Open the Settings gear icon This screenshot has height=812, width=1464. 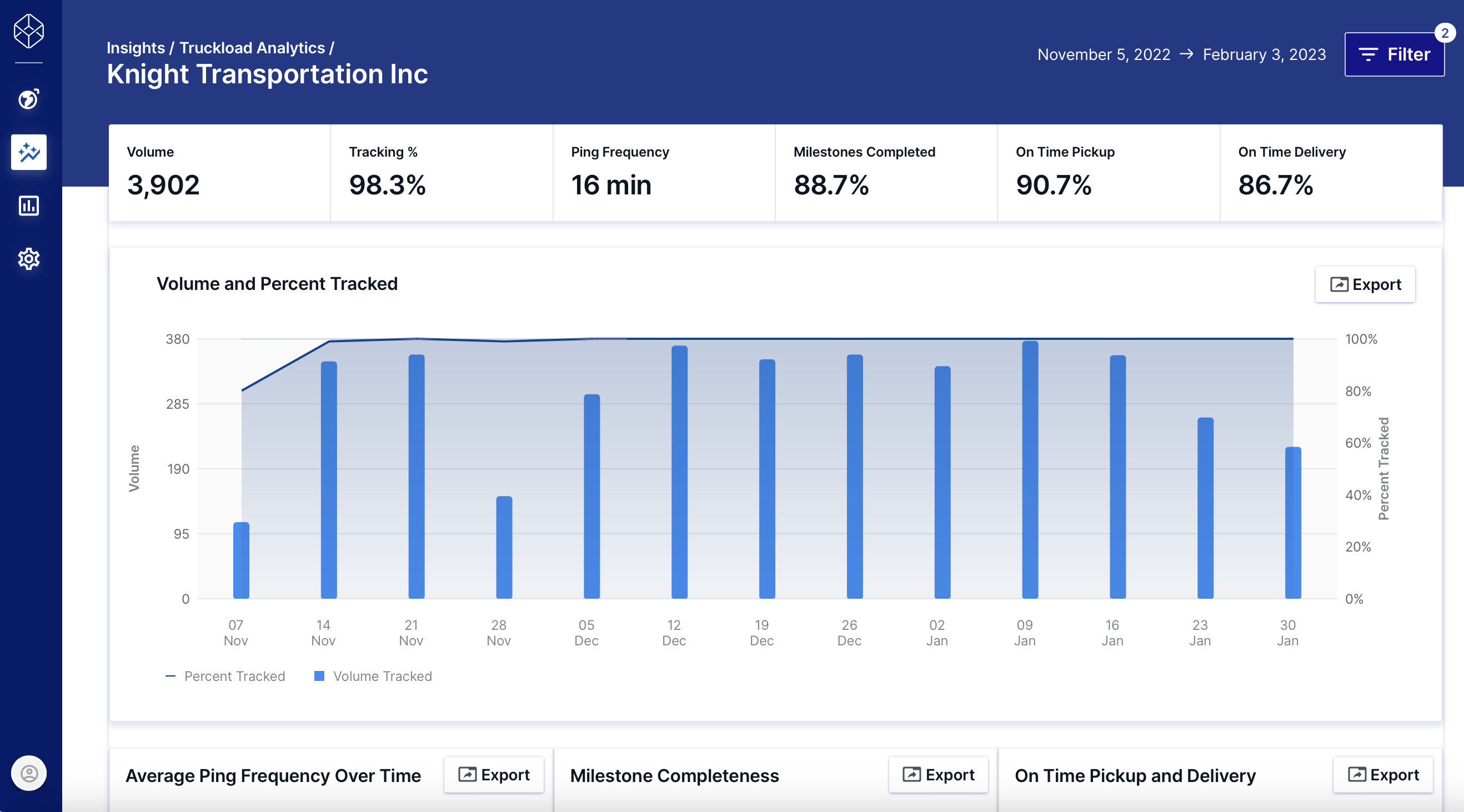28,259
